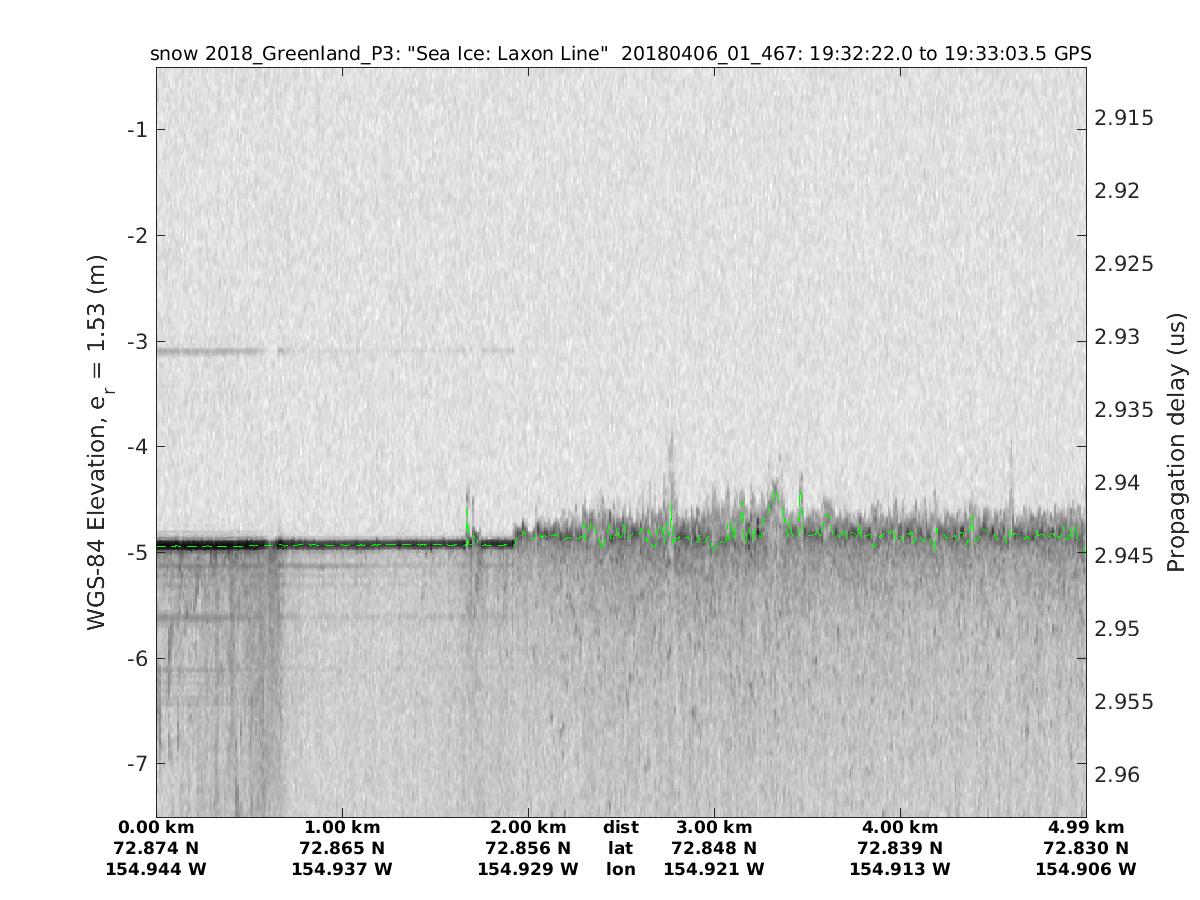Image resolution: width=1200 pixels, height=900 pixels.
Task: Select the -3 elevation tick label
Action: [135, 341]
